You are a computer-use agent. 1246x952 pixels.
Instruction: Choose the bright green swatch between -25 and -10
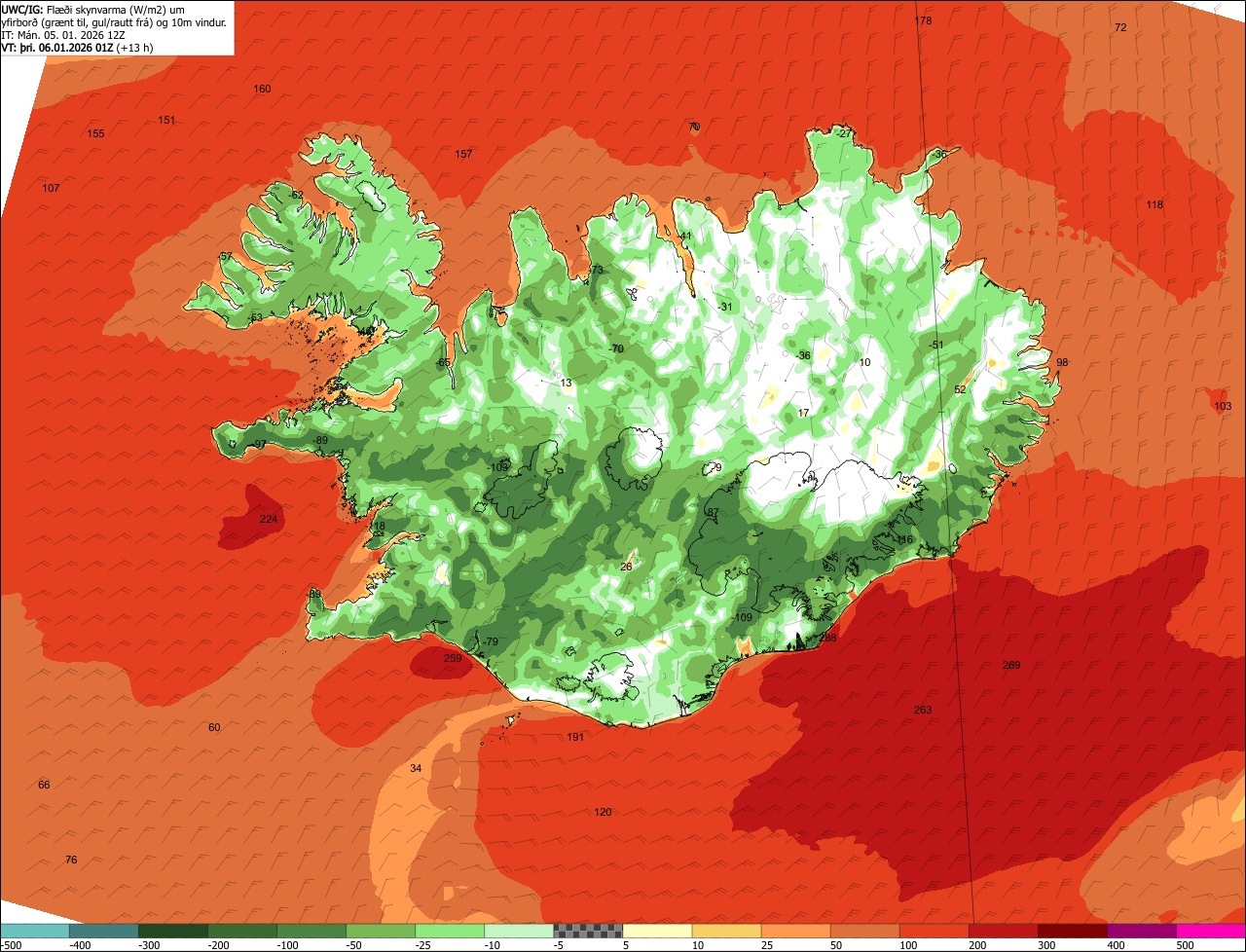pyautogui.click(x=450, y=931)
